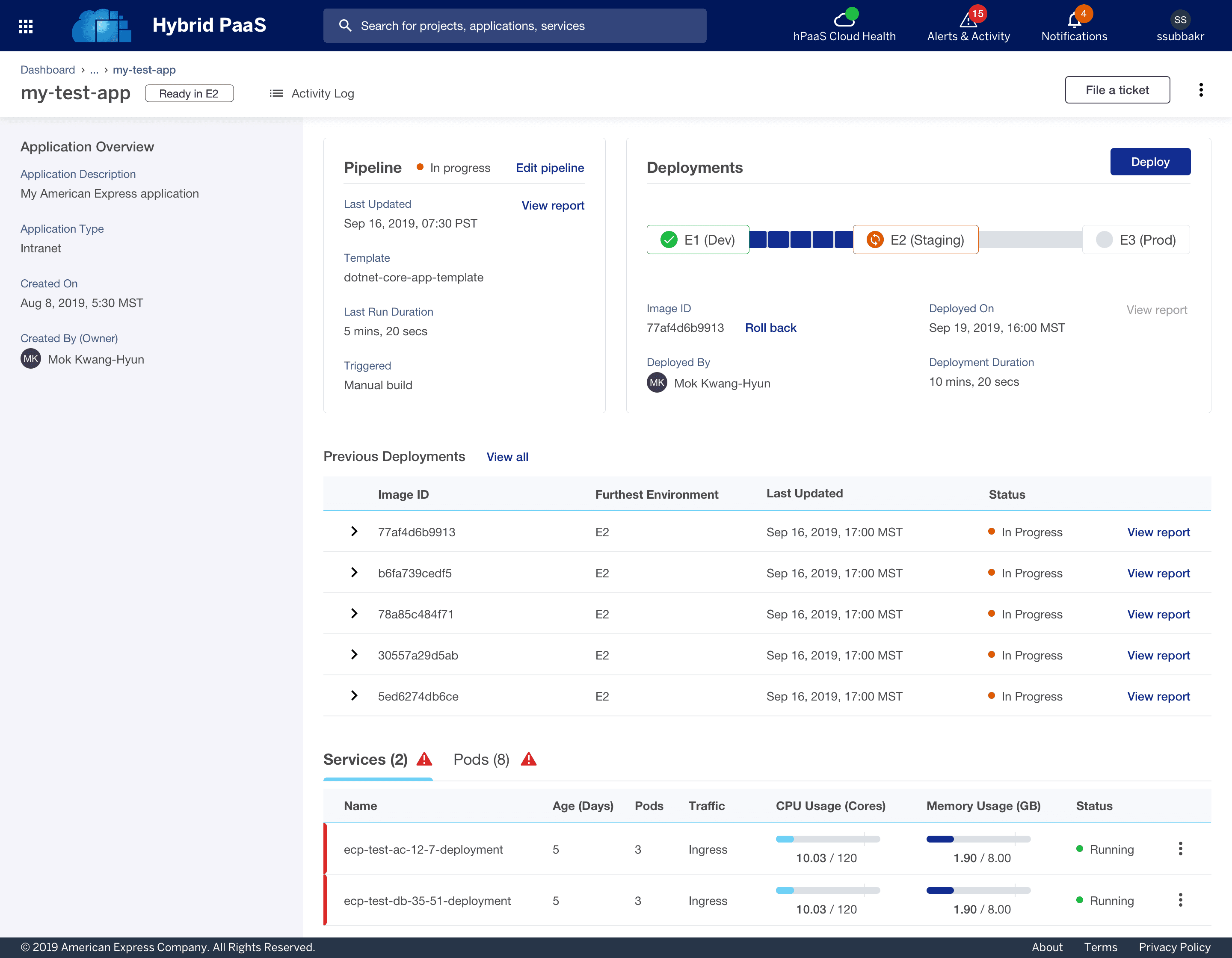Open page options kebab menu beside File a ticket
The image size is (1232, 958).
click(x=1201, y=90)
